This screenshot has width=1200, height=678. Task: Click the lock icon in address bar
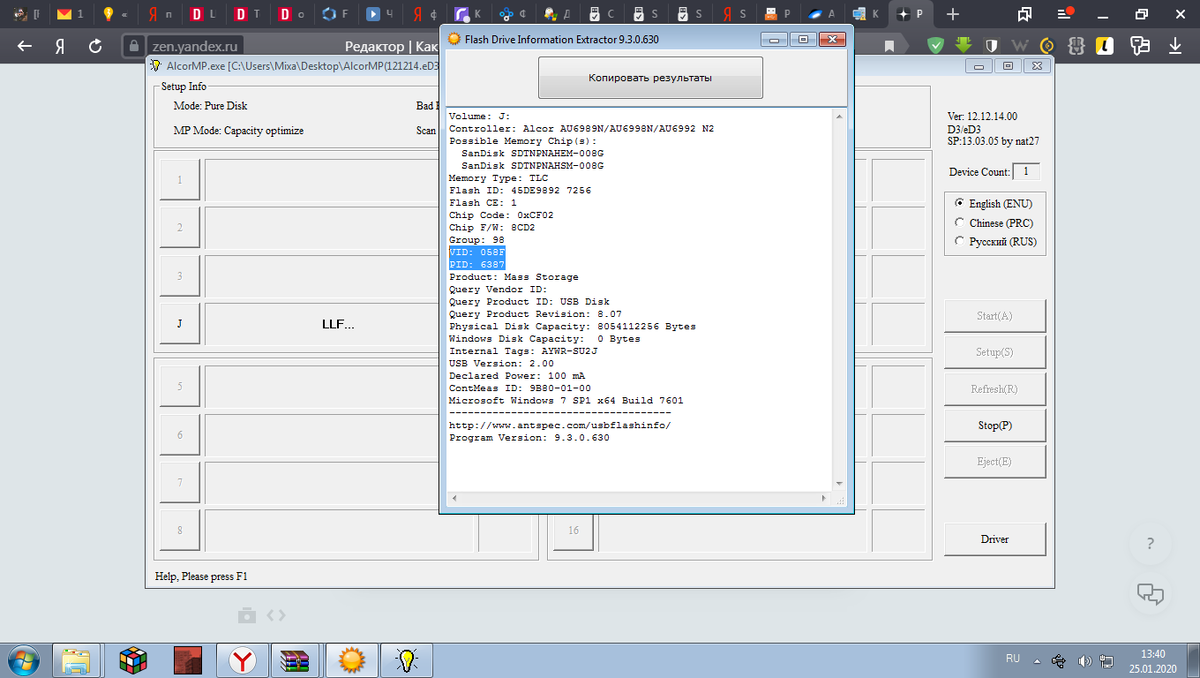(x=135, y=46)
